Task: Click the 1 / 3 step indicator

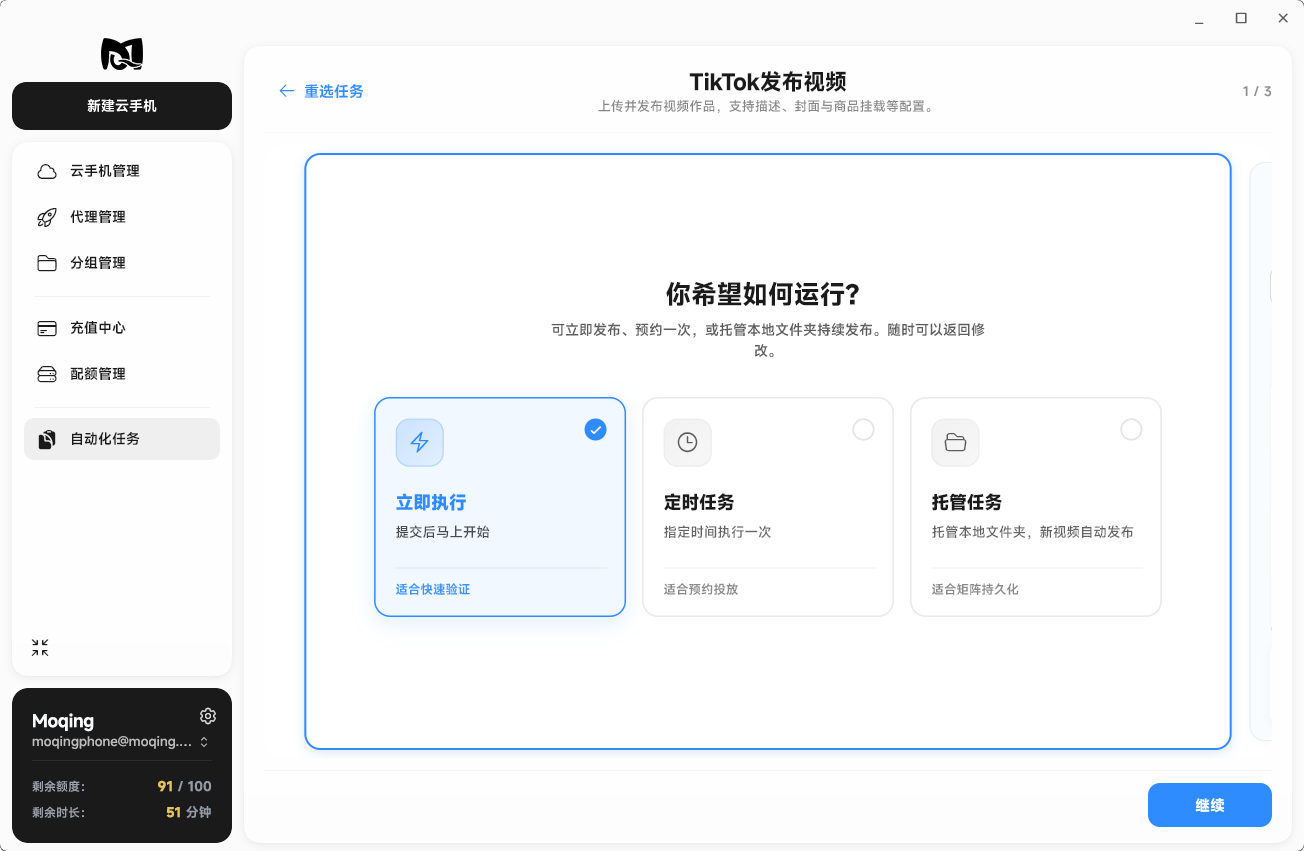Action: click(x=1257, y=91)
